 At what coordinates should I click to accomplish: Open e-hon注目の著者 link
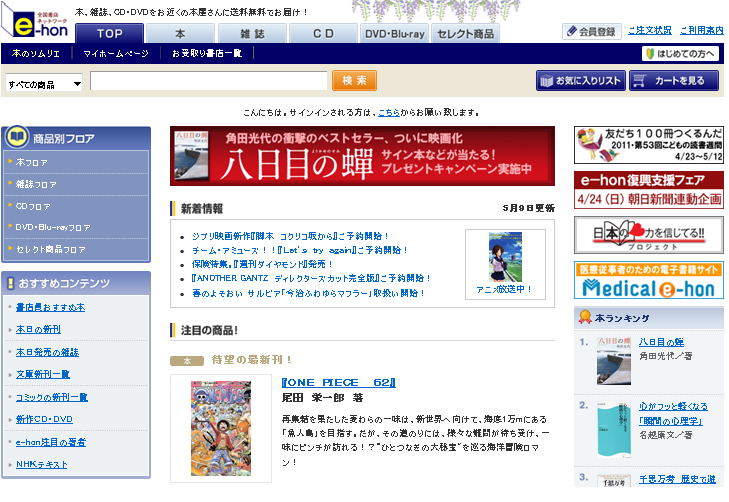coord(51,442)
